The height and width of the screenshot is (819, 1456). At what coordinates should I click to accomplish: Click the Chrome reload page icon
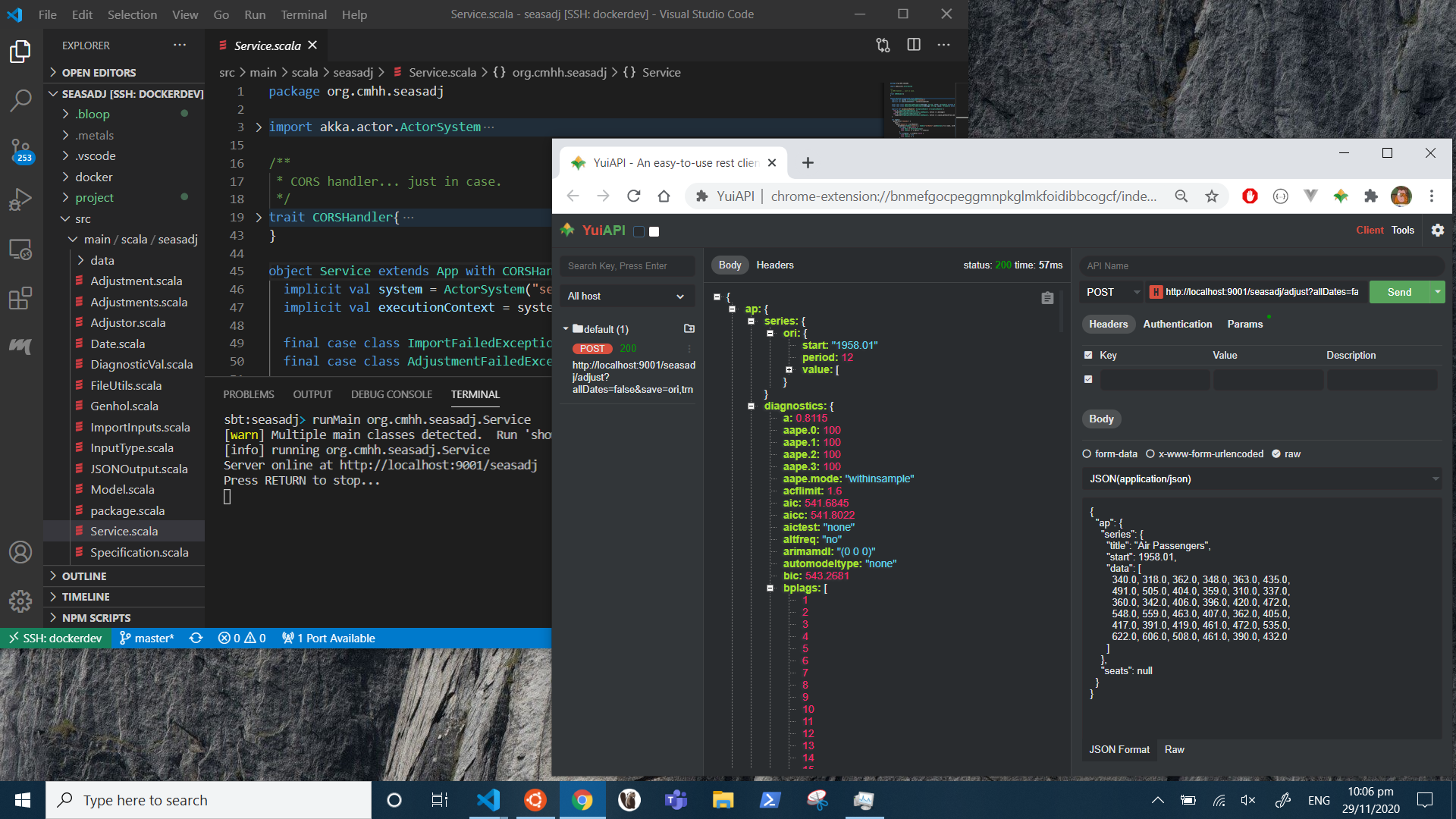[634, 196]
